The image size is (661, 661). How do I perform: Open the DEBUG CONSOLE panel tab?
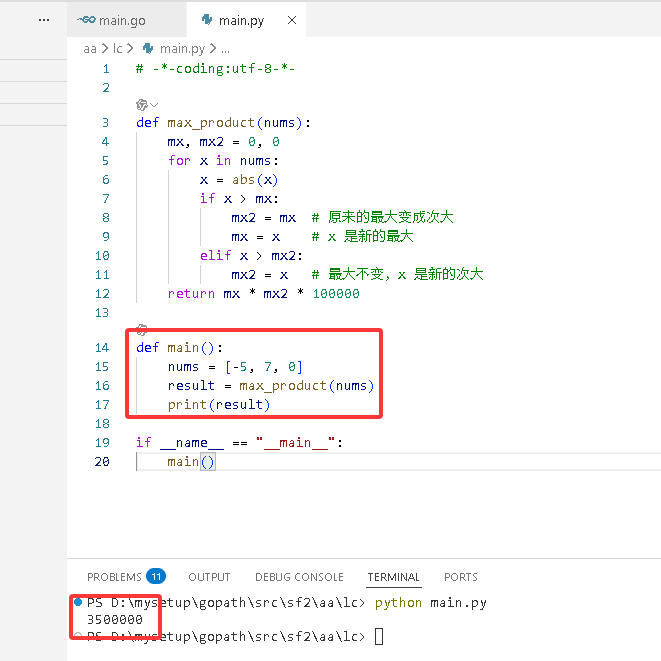coord(299,577)
